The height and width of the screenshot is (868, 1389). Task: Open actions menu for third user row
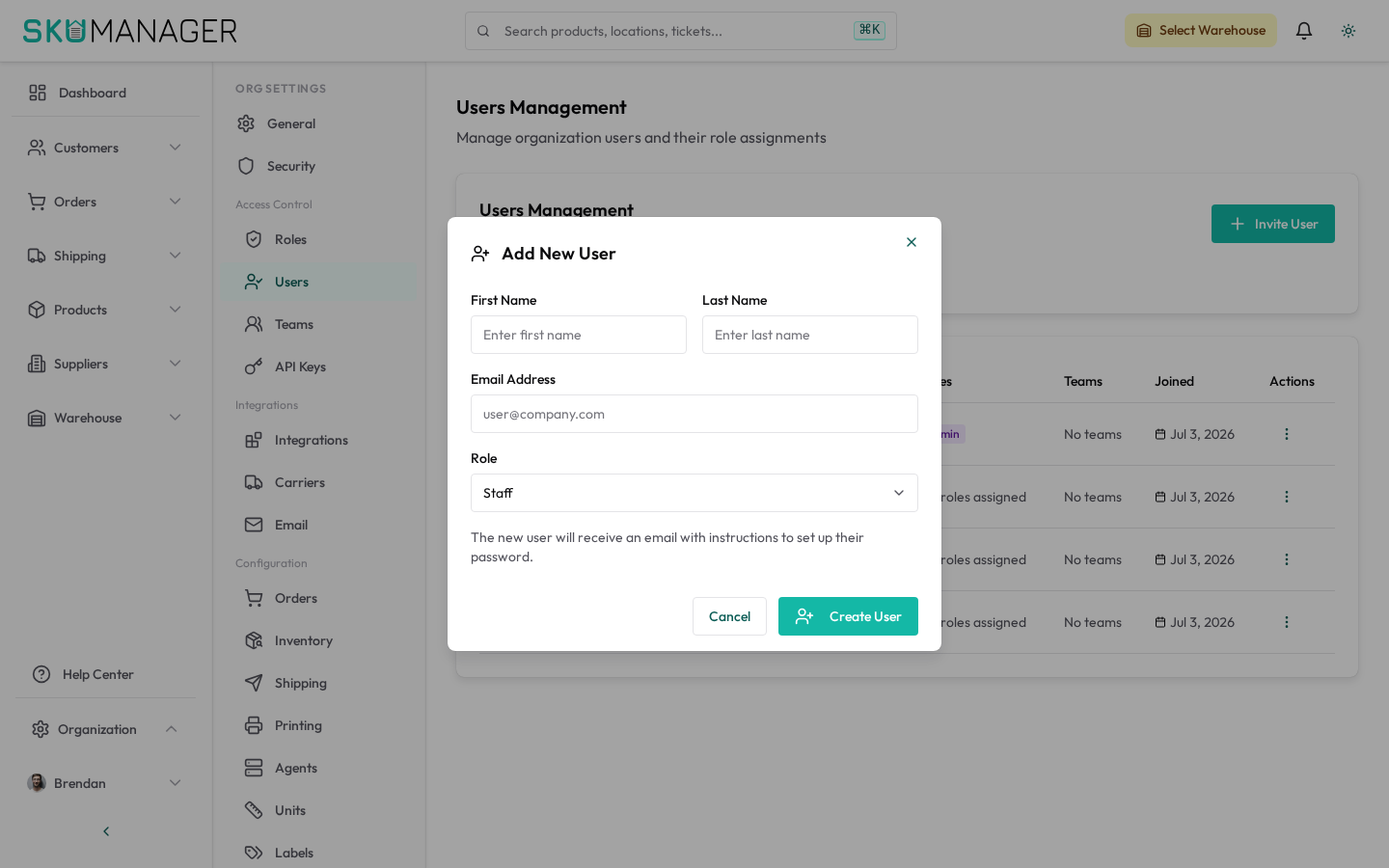[1287, 559]
